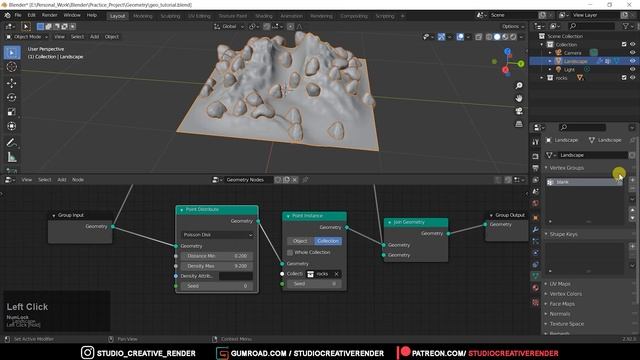Viewport: 640px width, 360px height.
Task: Open viewport Options dropdown
Action: pyautogui.click(x=513, y=27)
